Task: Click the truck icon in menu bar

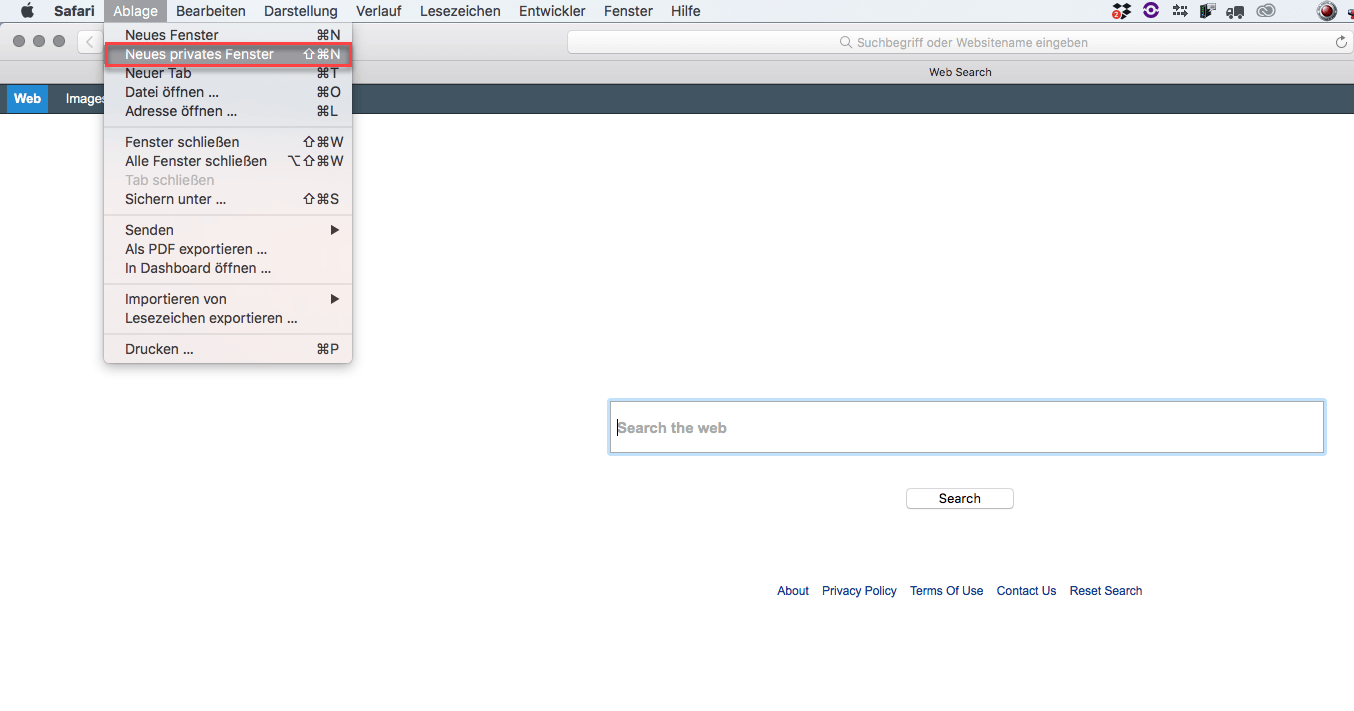Action: tap(1236, 11)
